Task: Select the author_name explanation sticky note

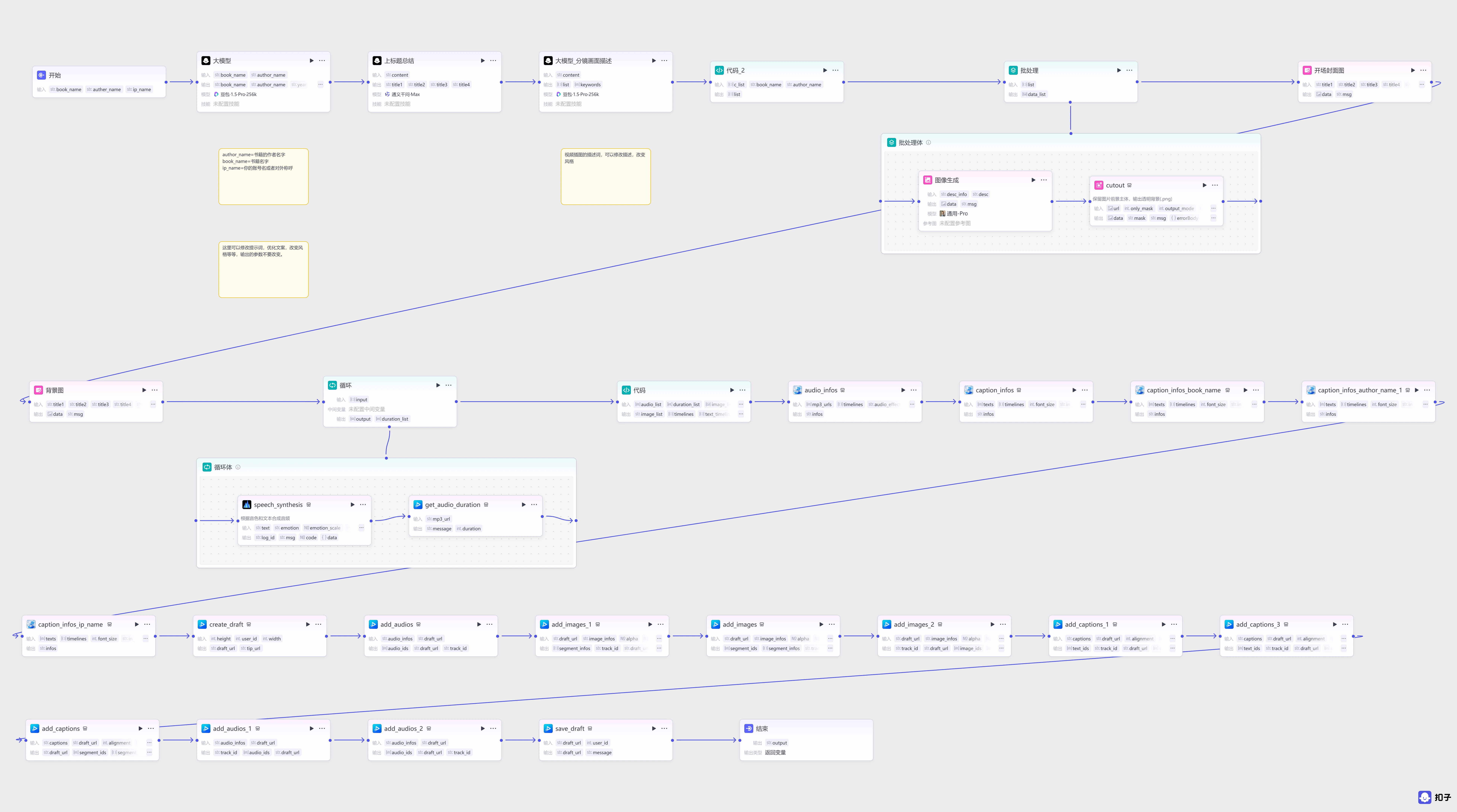Action: click(264, 176)
